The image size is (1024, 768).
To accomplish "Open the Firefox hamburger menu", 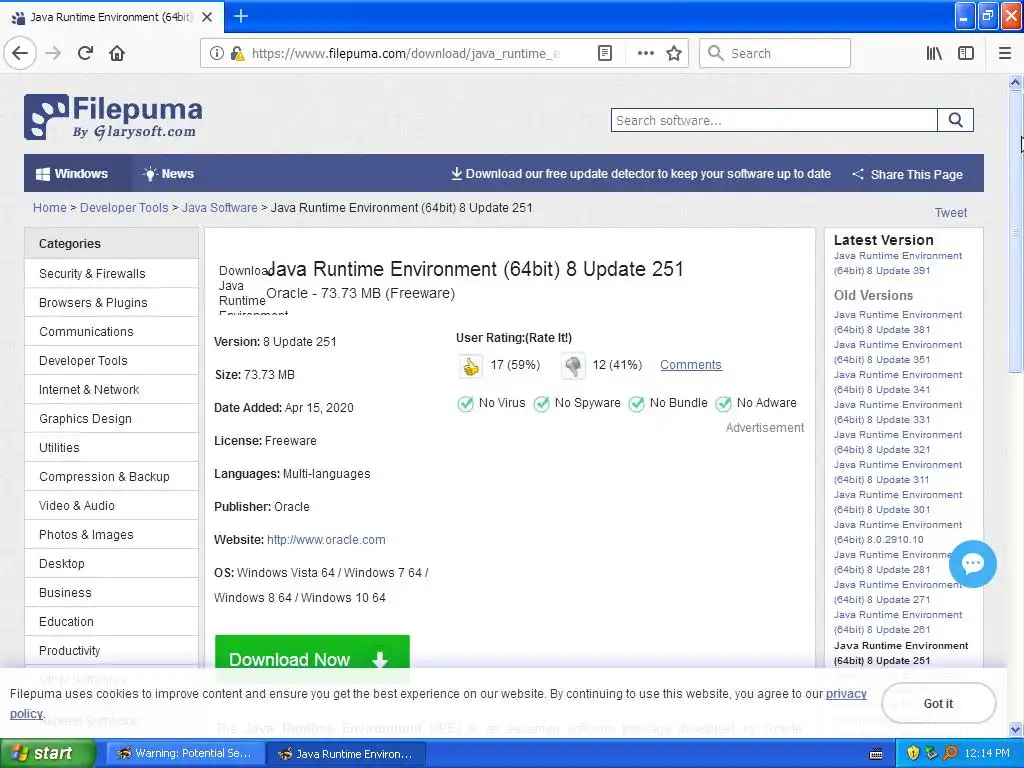I will (1004, 53).
